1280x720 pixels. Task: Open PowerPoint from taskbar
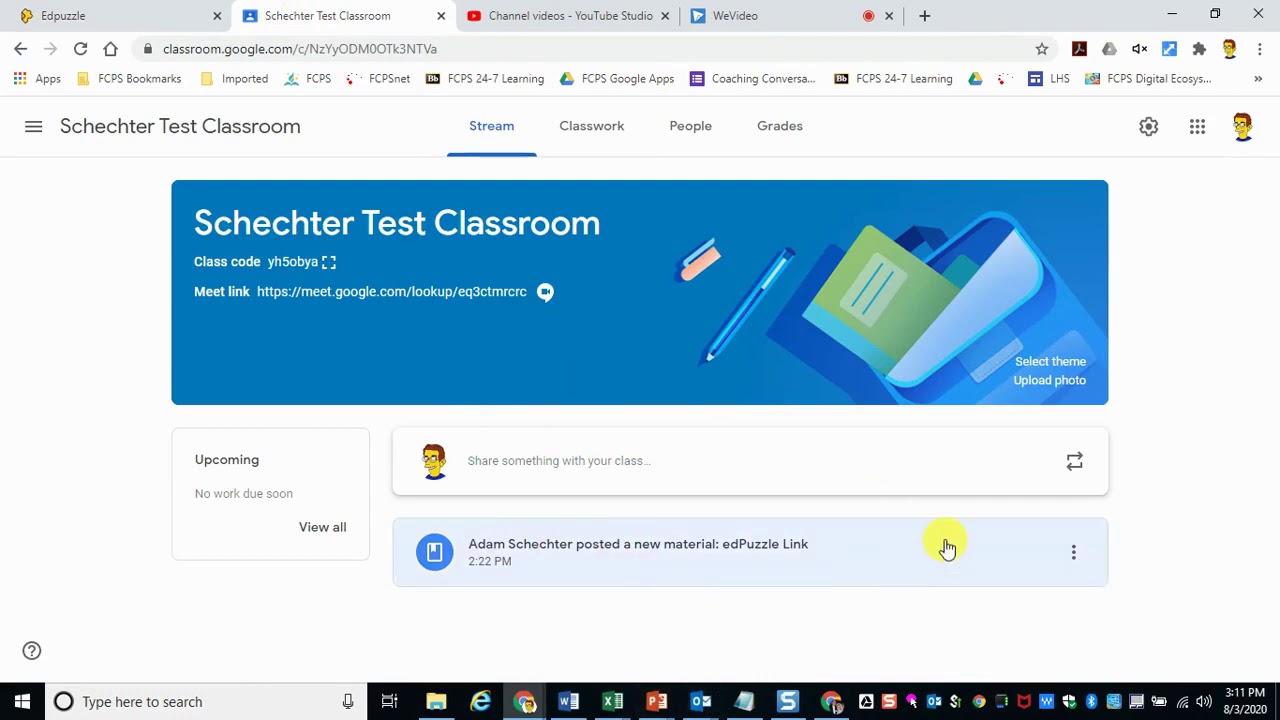tap(656, 702)
